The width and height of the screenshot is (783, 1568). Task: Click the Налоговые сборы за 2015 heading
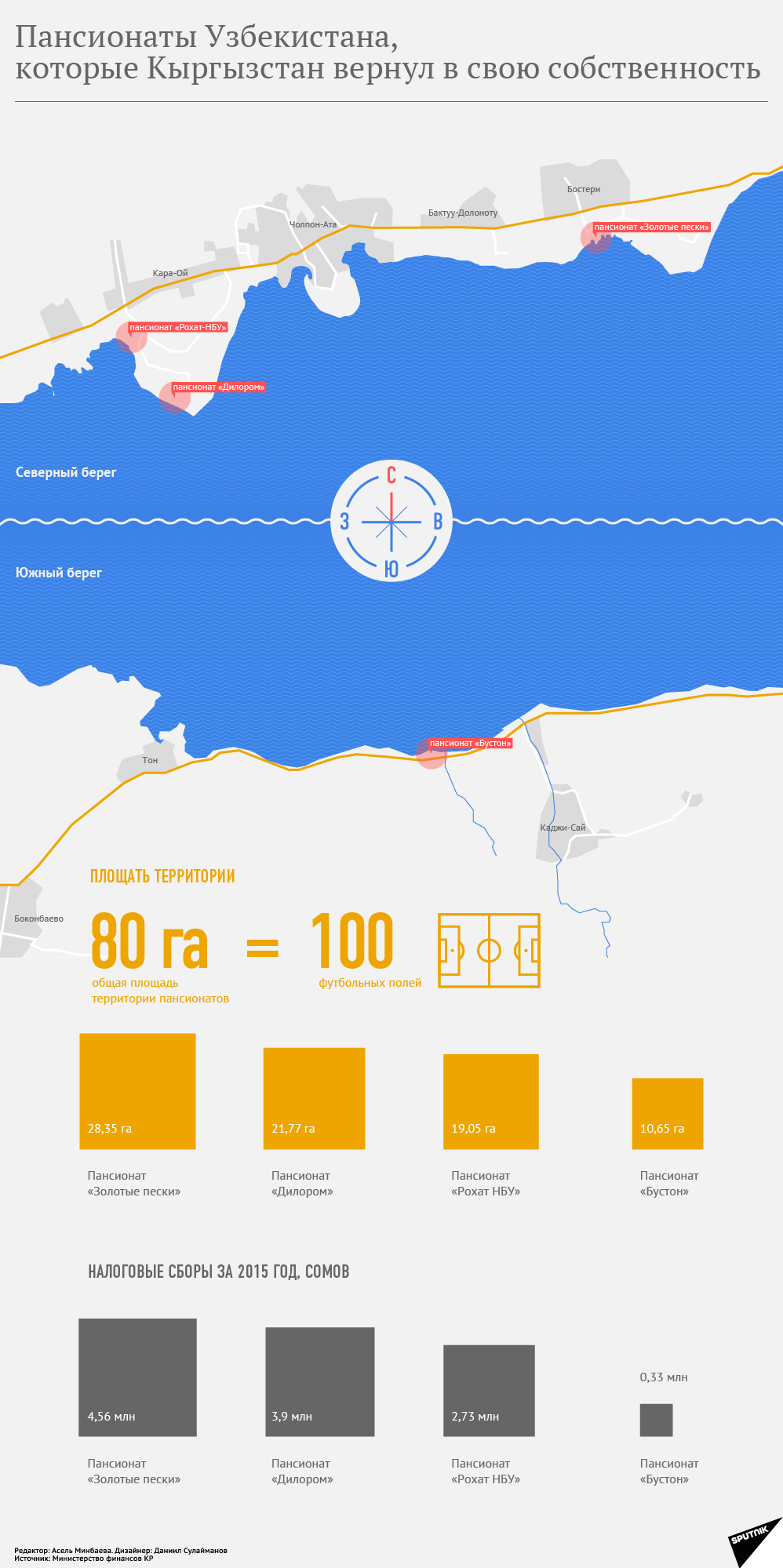click(x=218, y=1271)
